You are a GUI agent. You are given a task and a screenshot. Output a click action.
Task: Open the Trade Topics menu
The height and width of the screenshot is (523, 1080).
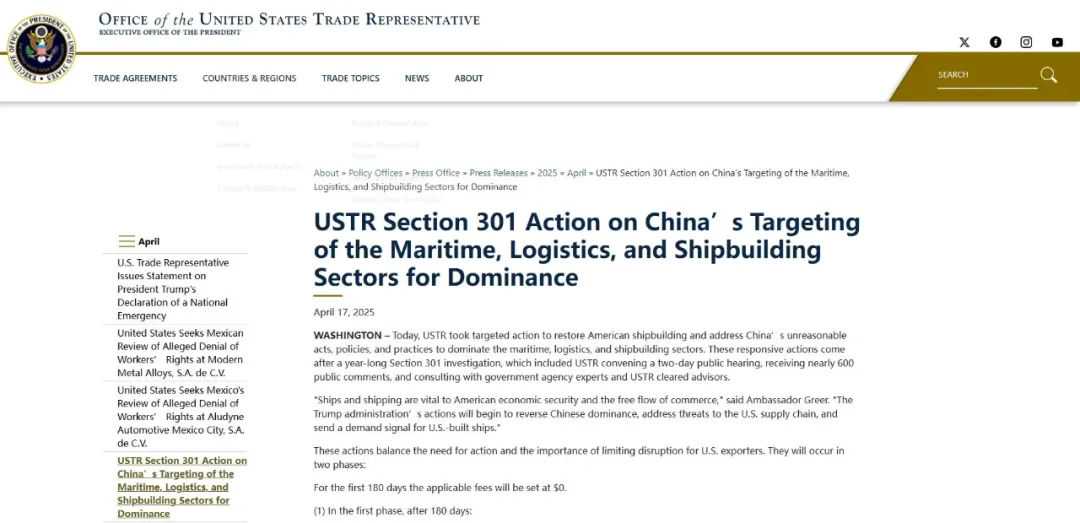point(351,79)
